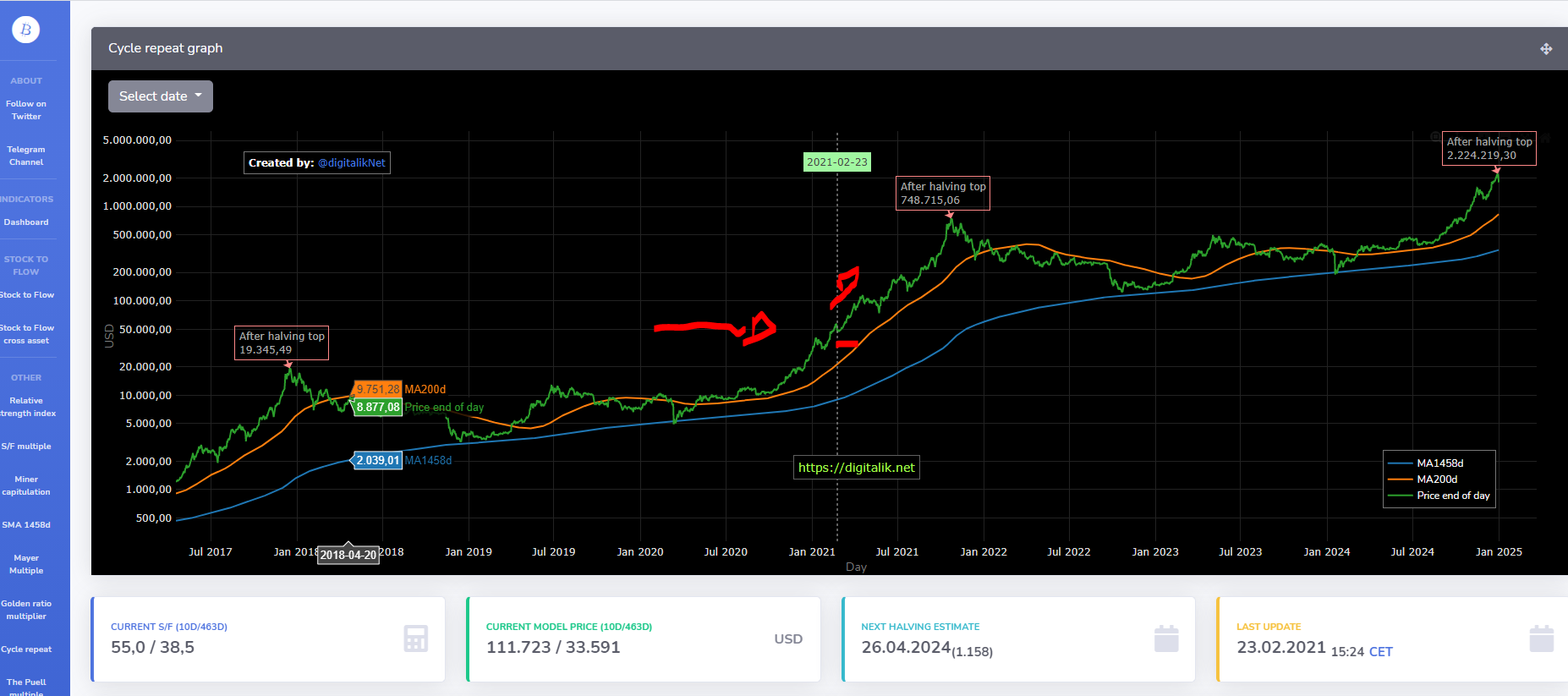Image resolution: width=1568 pixels, height=696 pixels.
Task: Open the SMA 1458d sidebar page
Action: click(x=26, y=525)
